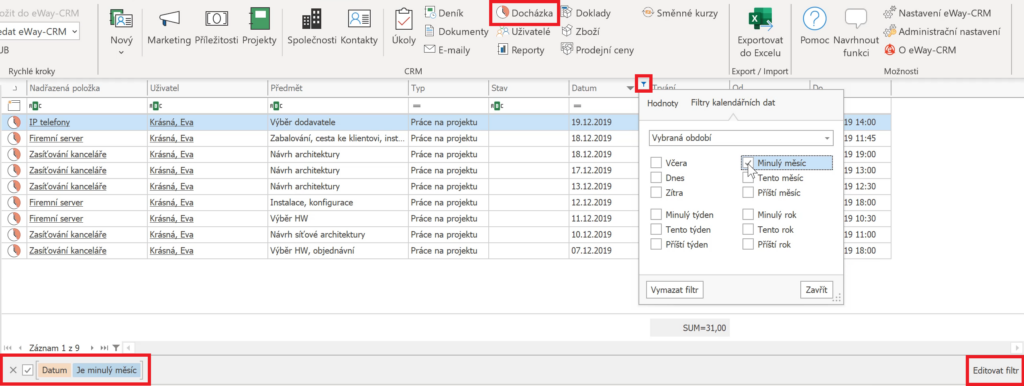
Task: Open the Prodejní ceny module
Action: point(597,49)
